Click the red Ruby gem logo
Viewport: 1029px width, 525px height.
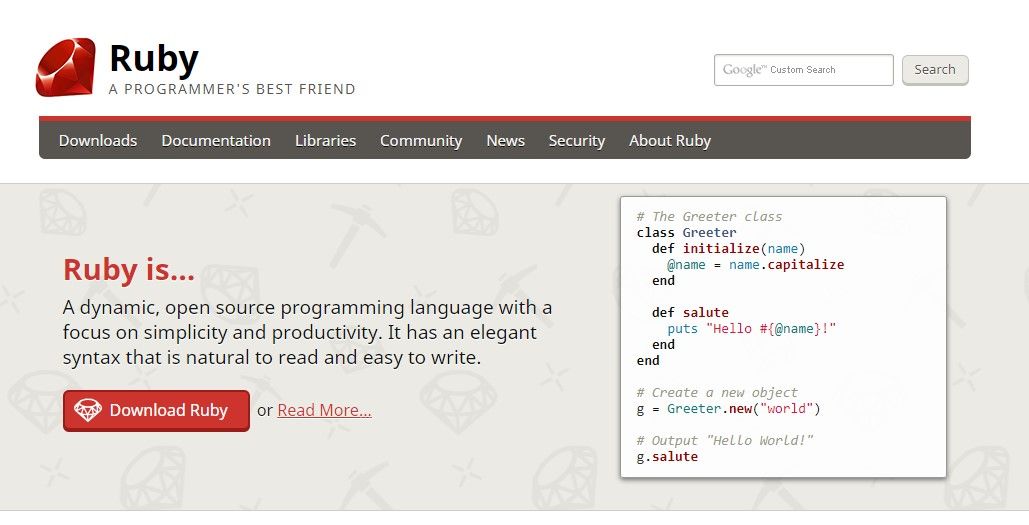tap(66, 68)
